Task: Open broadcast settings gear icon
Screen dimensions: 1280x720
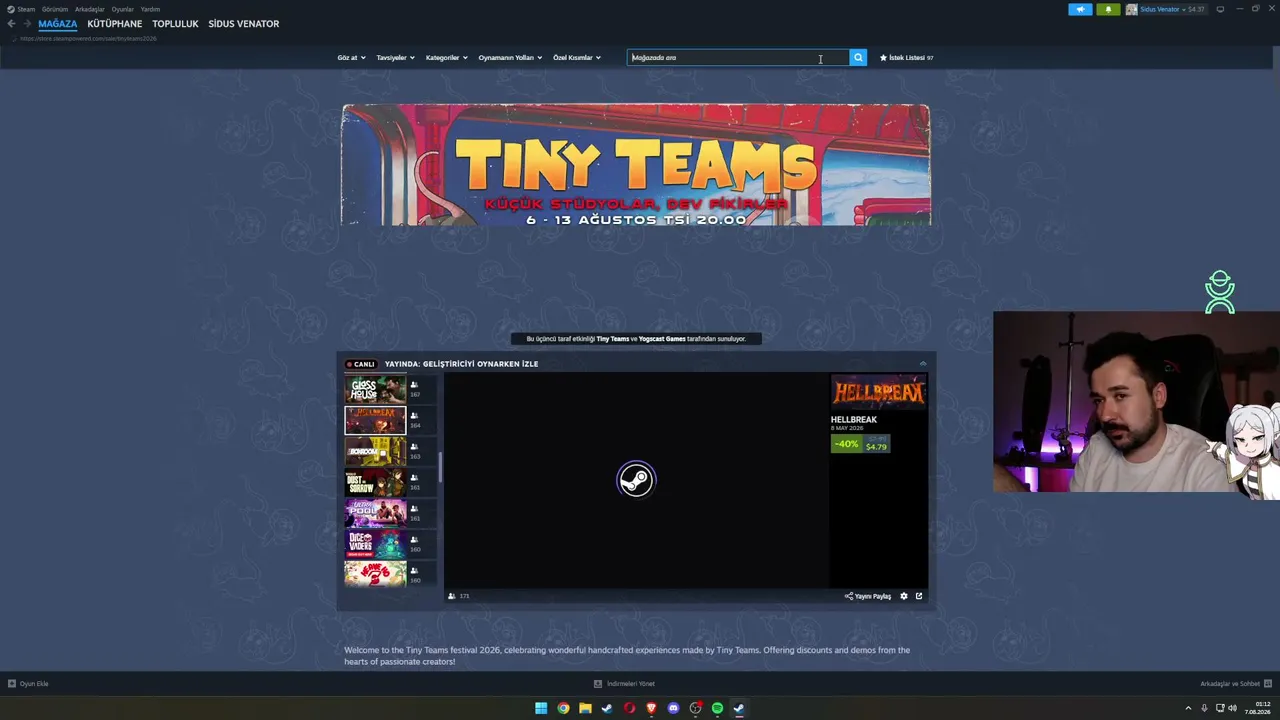Action: tap(904, 596)
